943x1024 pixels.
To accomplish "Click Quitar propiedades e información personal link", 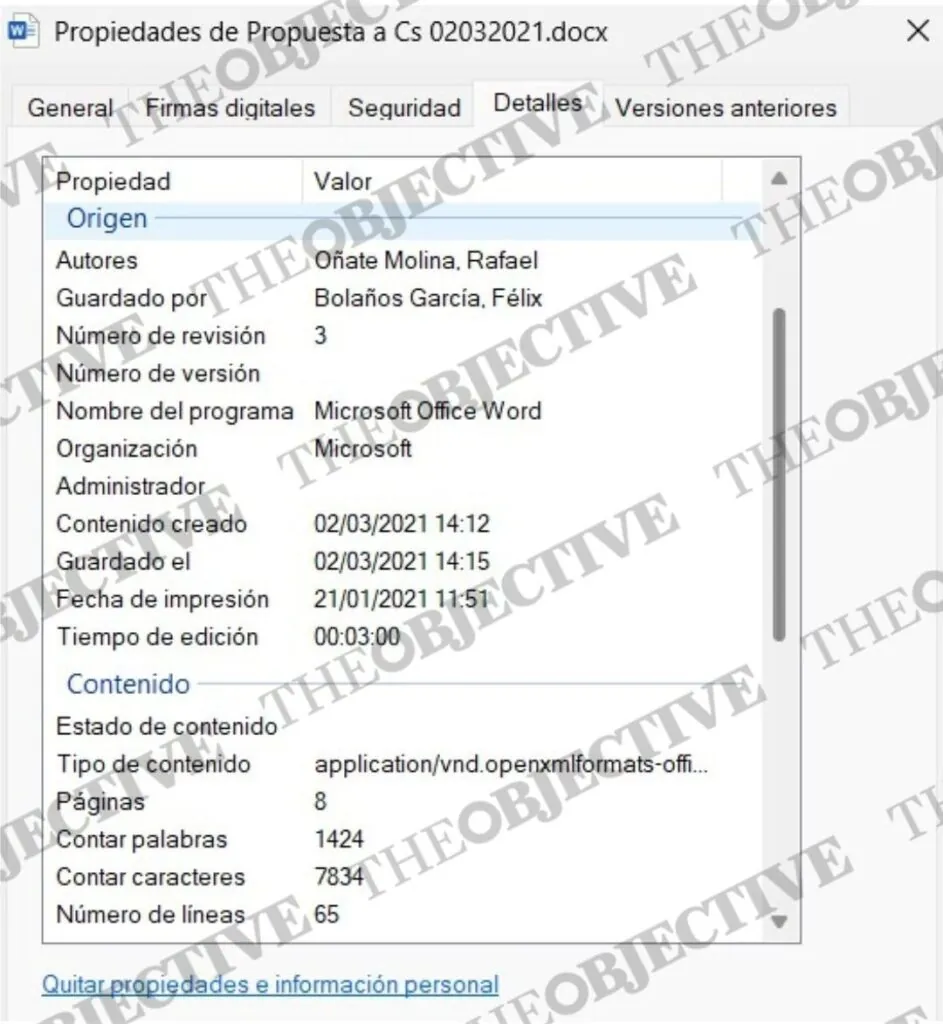I will click(x=270, y=984).
